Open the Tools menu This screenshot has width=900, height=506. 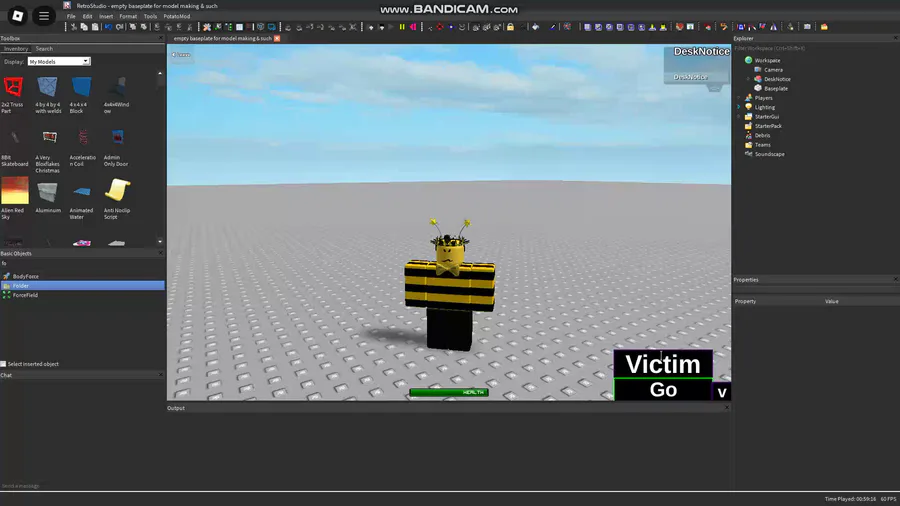(x=150, y=17)
